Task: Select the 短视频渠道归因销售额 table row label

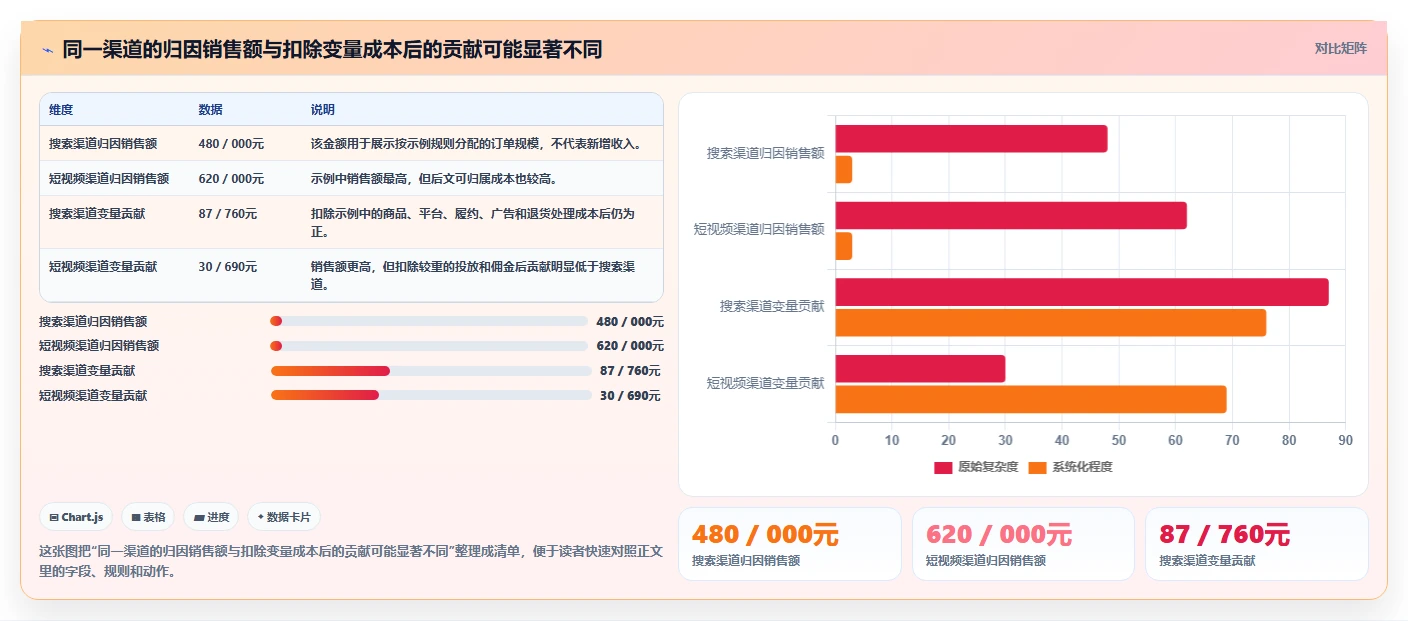Action: pyautogui.click(x=109, y=178)
